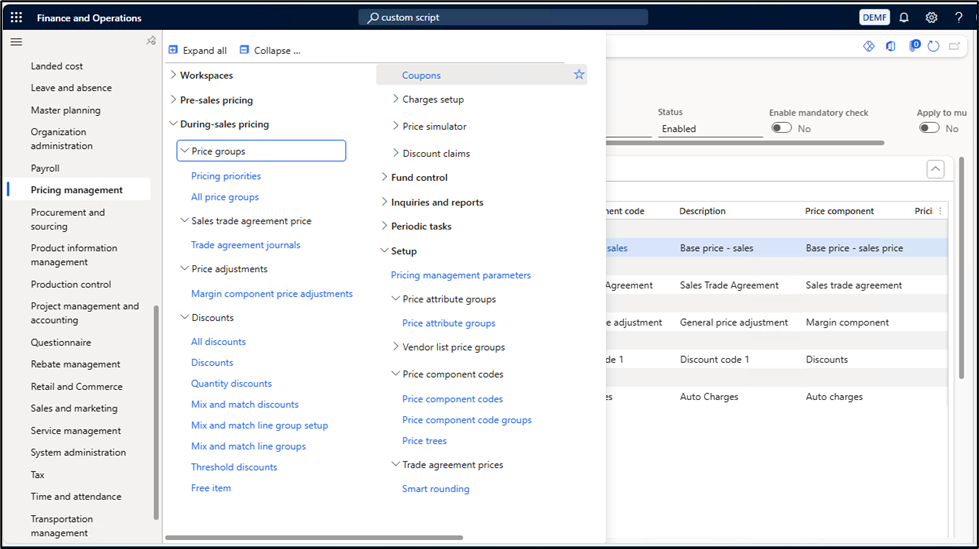The width and height of the screenshot is (979, 549).
Task: Select Pricing management module
Action: click(77, 190)
